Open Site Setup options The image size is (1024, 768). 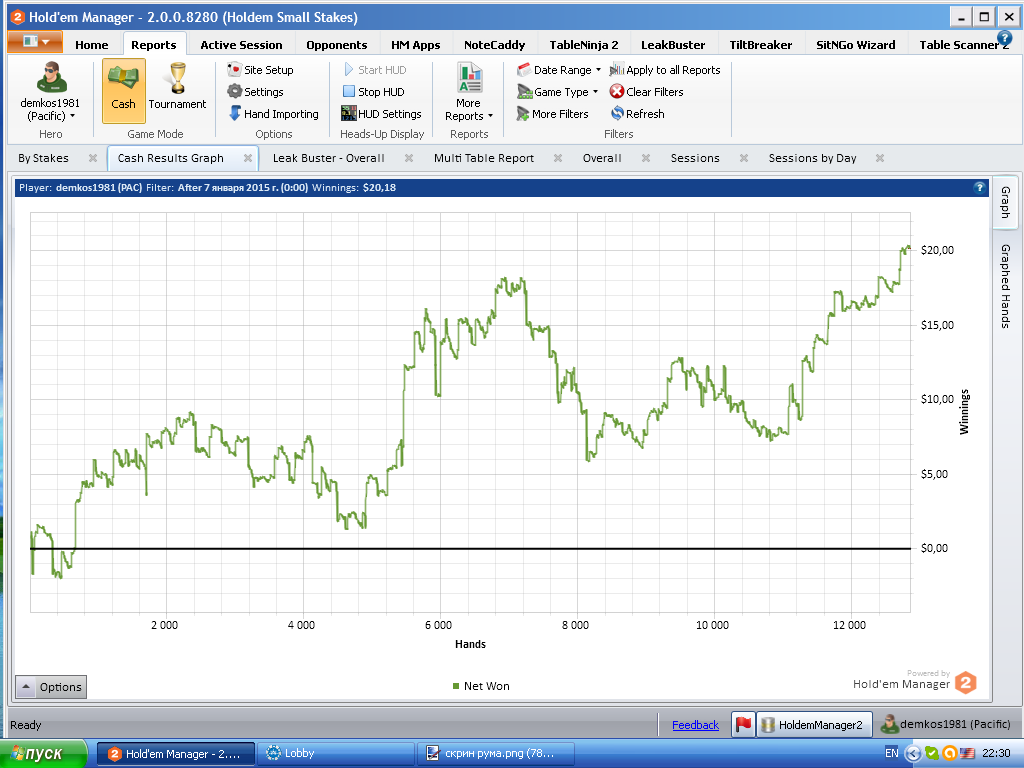(260, 70)
